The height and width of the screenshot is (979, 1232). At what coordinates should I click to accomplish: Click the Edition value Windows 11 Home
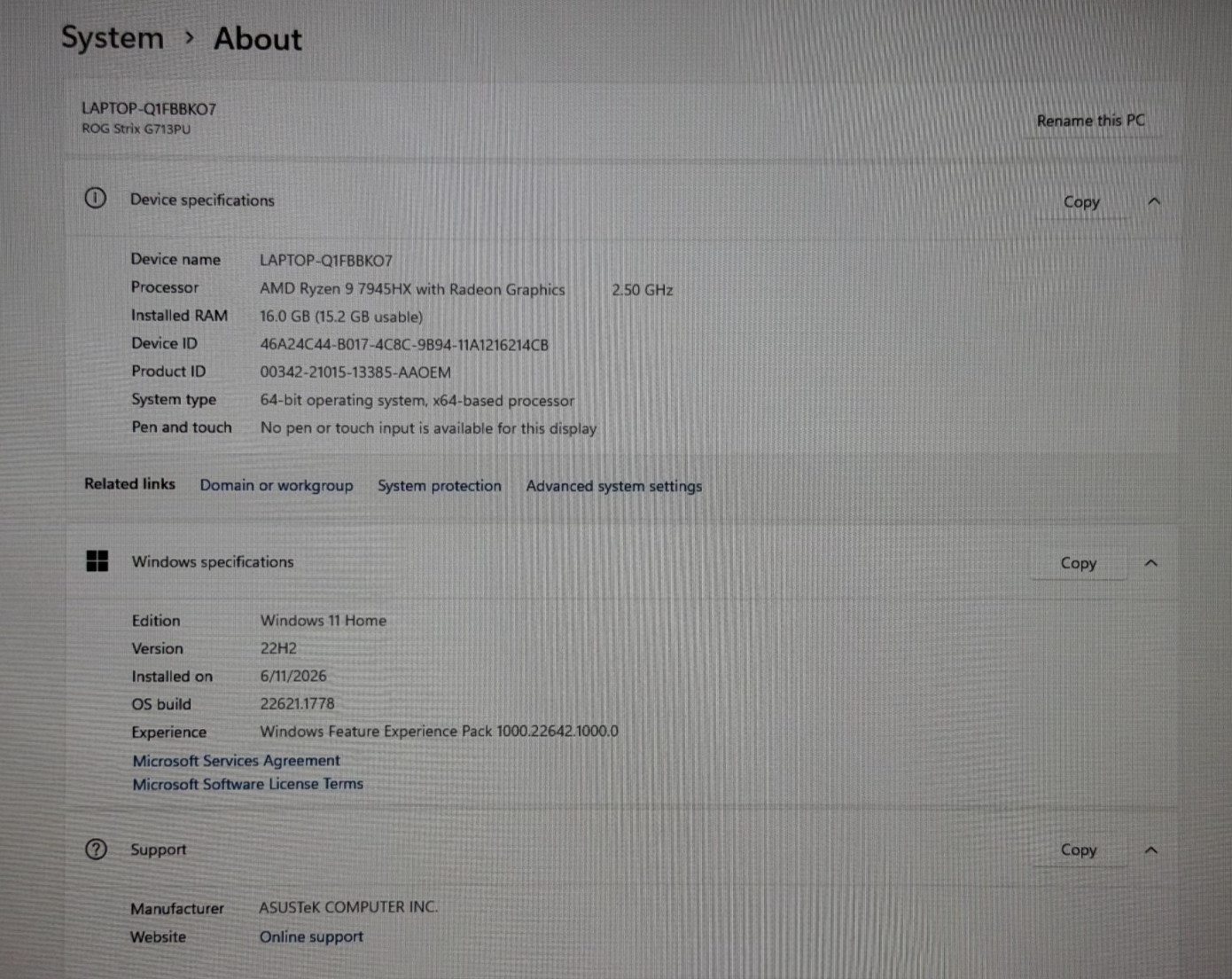(x=324, y=621)
